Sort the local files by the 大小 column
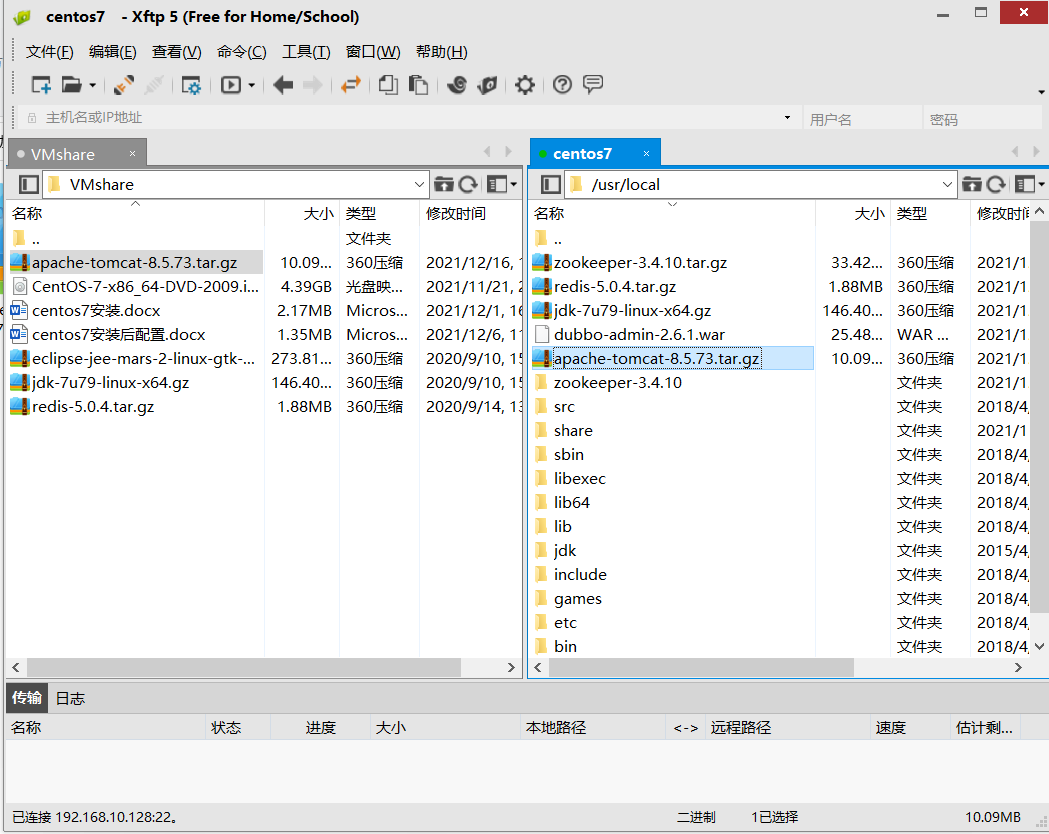Viewport: 1049px width, 834px height. [x=302, y=213]
